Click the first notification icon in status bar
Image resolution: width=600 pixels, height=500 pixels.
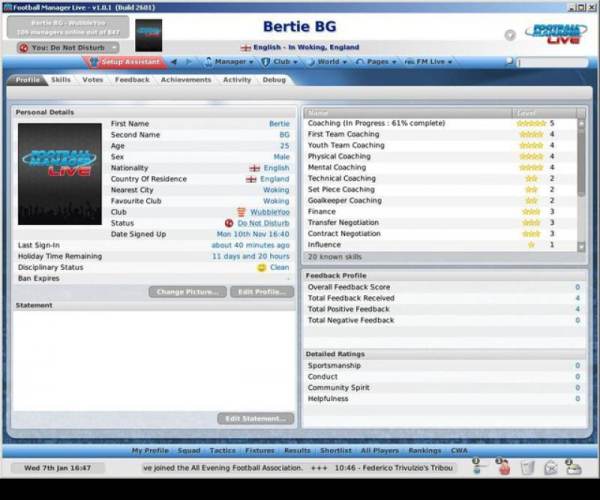478,466
